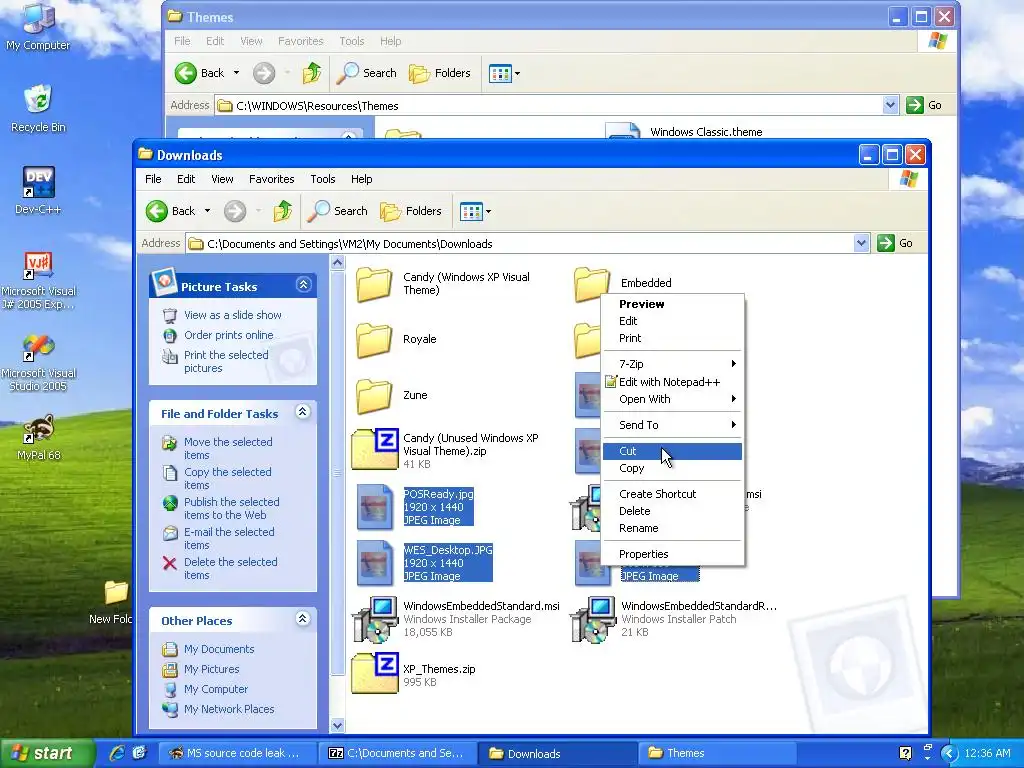Select WES_Desktop.JPG image icon
The width and height of the screenshot is (1024, 768).
click(x=375, y=563)
